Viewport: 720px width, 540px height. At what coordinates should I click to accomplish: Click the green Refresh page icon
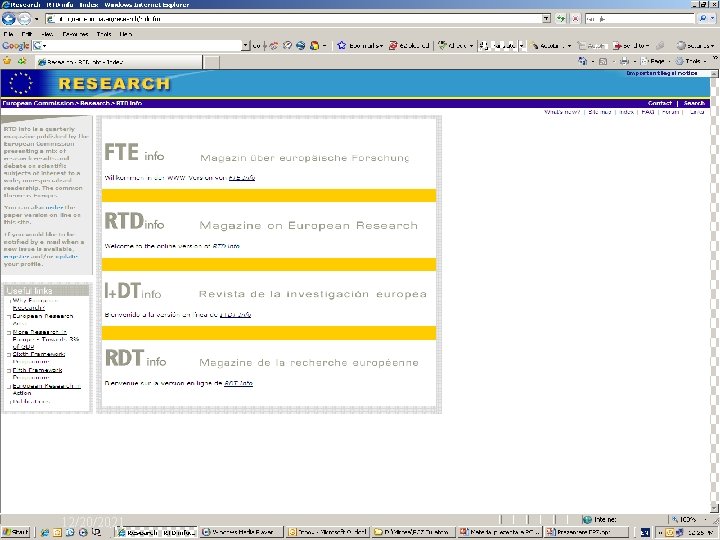pos(561,19)
